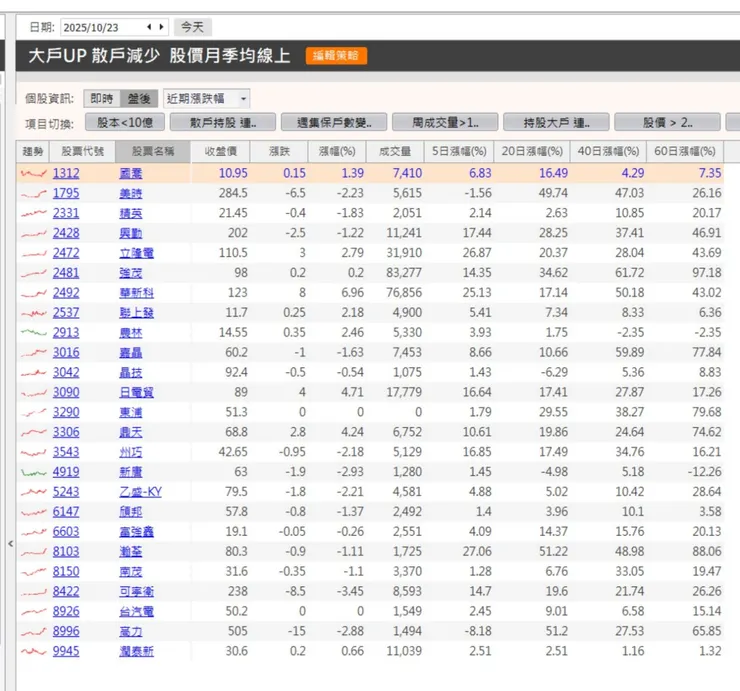The width and height of the screenshot is (740, 691).
Task: Sort by the 漲跌 column header
Action: [x=279, y=152]
